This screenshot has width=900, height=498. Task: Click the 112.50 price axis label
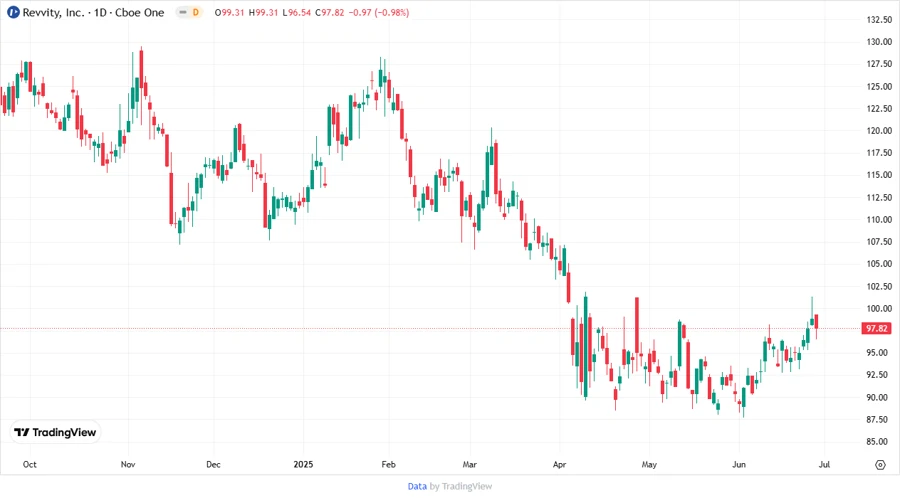pos(879,197)
